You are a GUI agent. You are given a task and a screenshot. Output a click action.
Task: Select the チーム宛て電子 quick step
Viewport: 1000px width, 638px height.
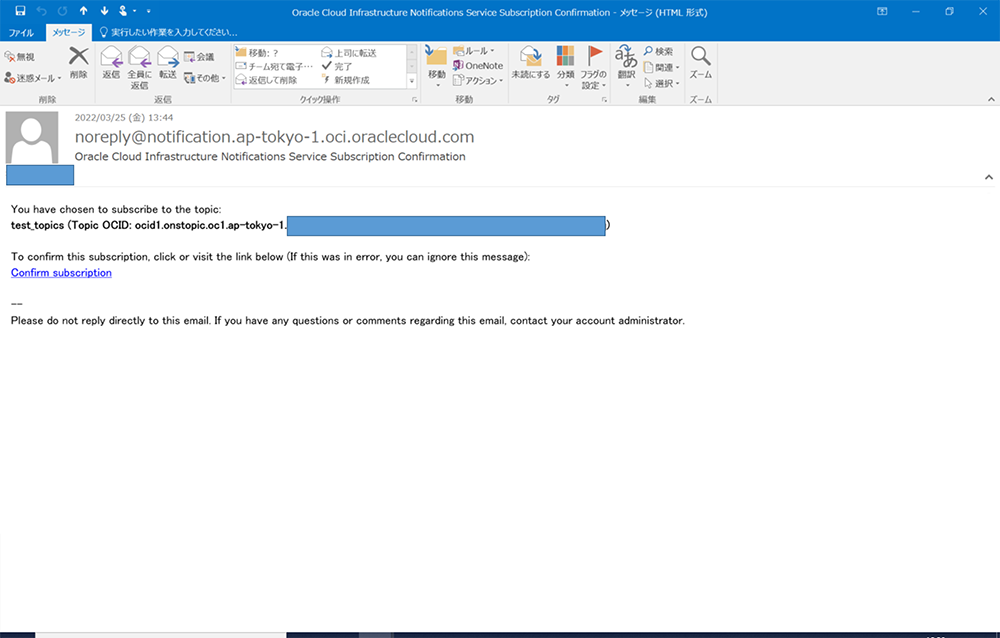[274, 66]
